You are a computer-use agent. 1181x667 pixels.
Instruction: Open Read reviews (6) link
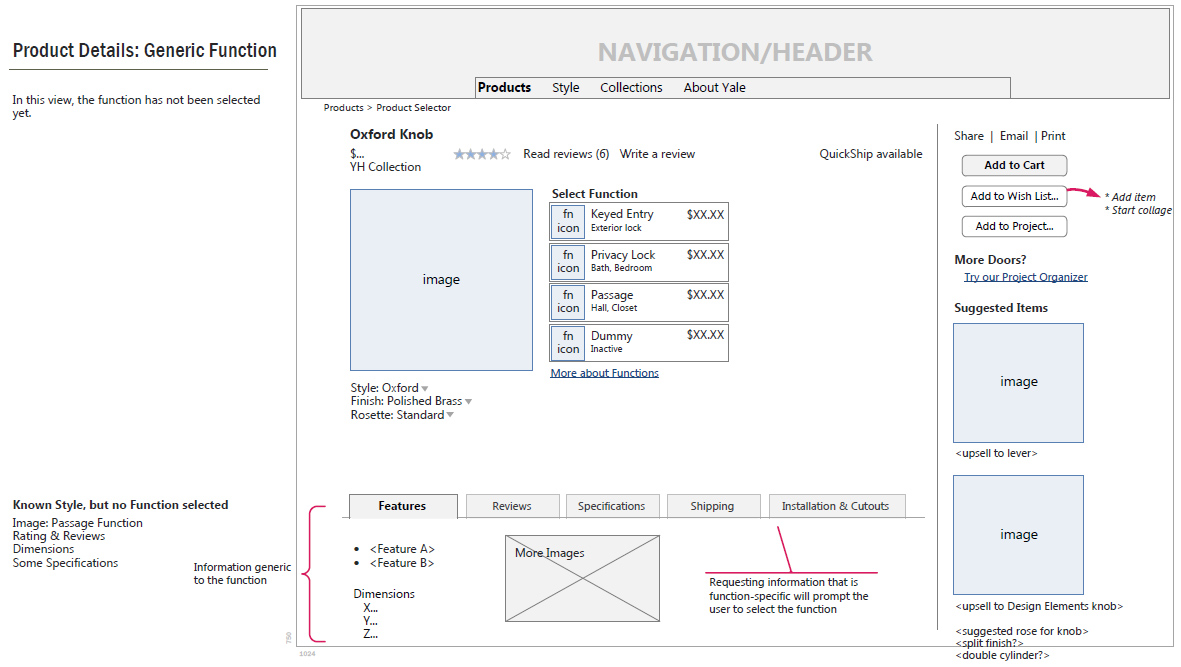[x=566, y=154]
